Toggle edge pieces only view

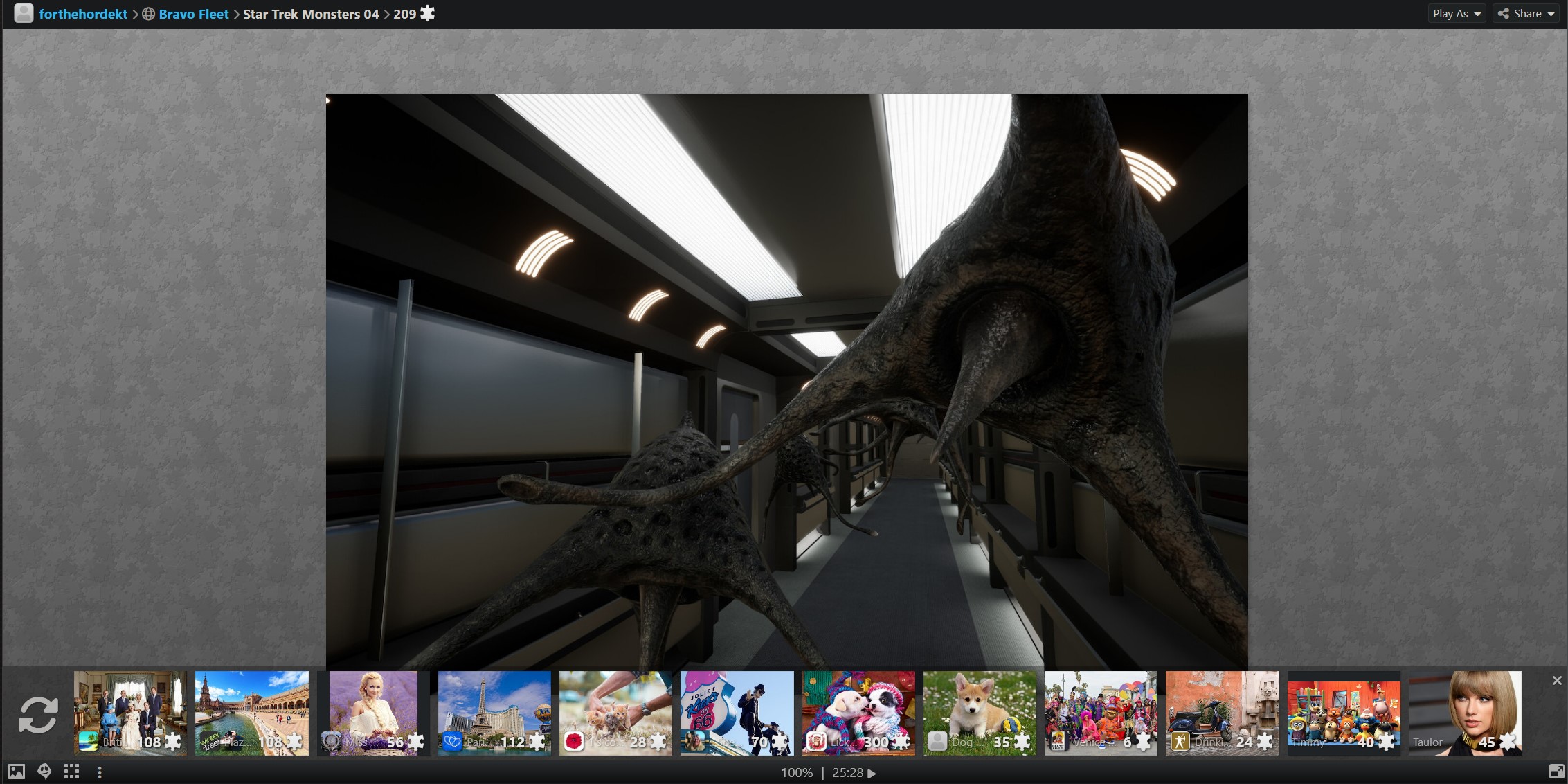pyautogui.click(x=72, y=772)
